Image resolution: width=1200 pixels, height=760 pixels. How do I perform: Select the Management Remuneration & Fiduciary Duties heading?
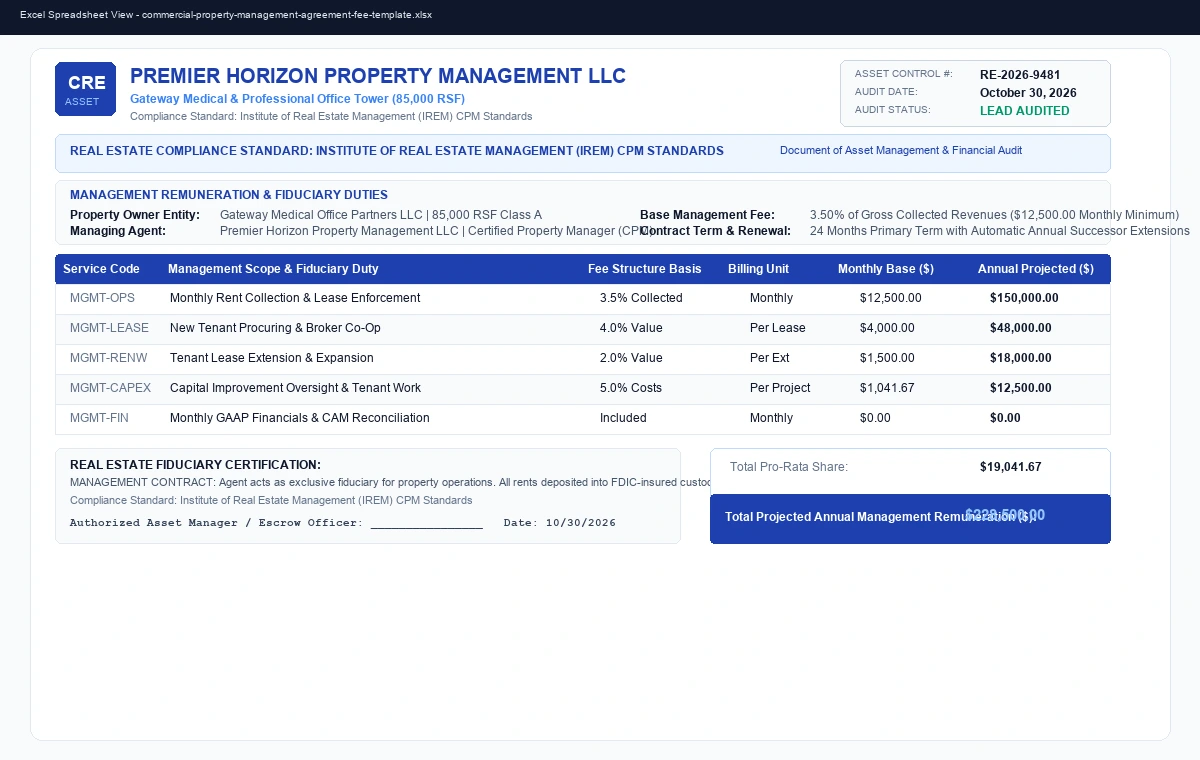pos(229,195)
